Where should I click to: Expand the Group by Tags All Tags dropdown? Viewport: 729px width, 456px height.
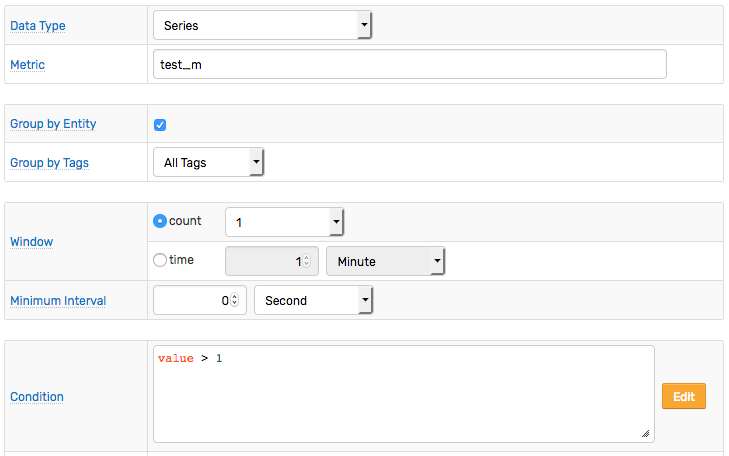point(208,162)
